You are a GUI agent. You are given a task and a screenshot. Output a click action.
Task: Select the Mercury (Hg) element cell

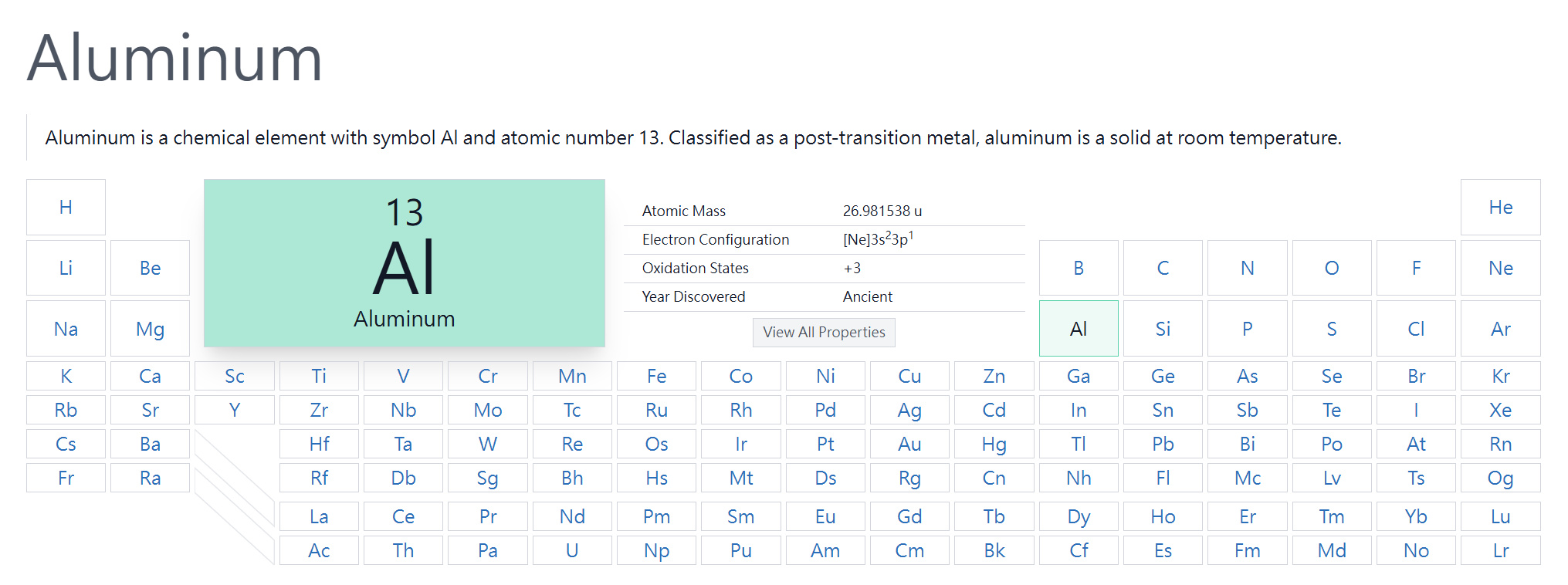click(x=994, y=444)
